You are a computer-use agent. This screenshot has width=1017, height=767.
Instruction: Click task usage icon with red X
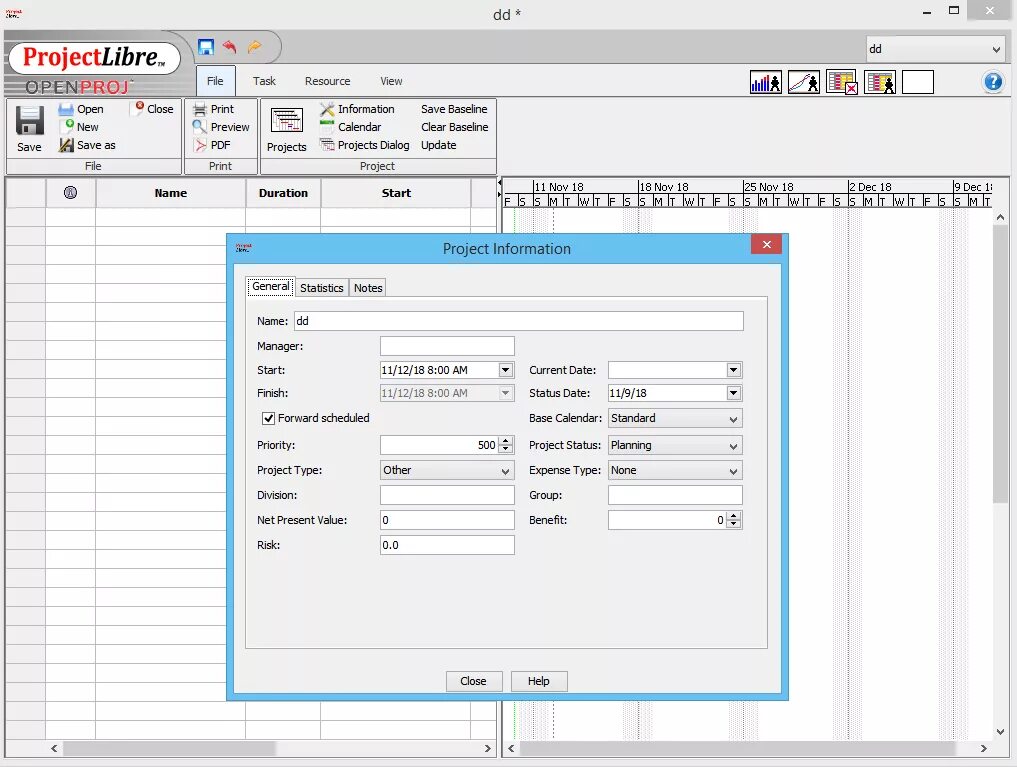[842, 82]
